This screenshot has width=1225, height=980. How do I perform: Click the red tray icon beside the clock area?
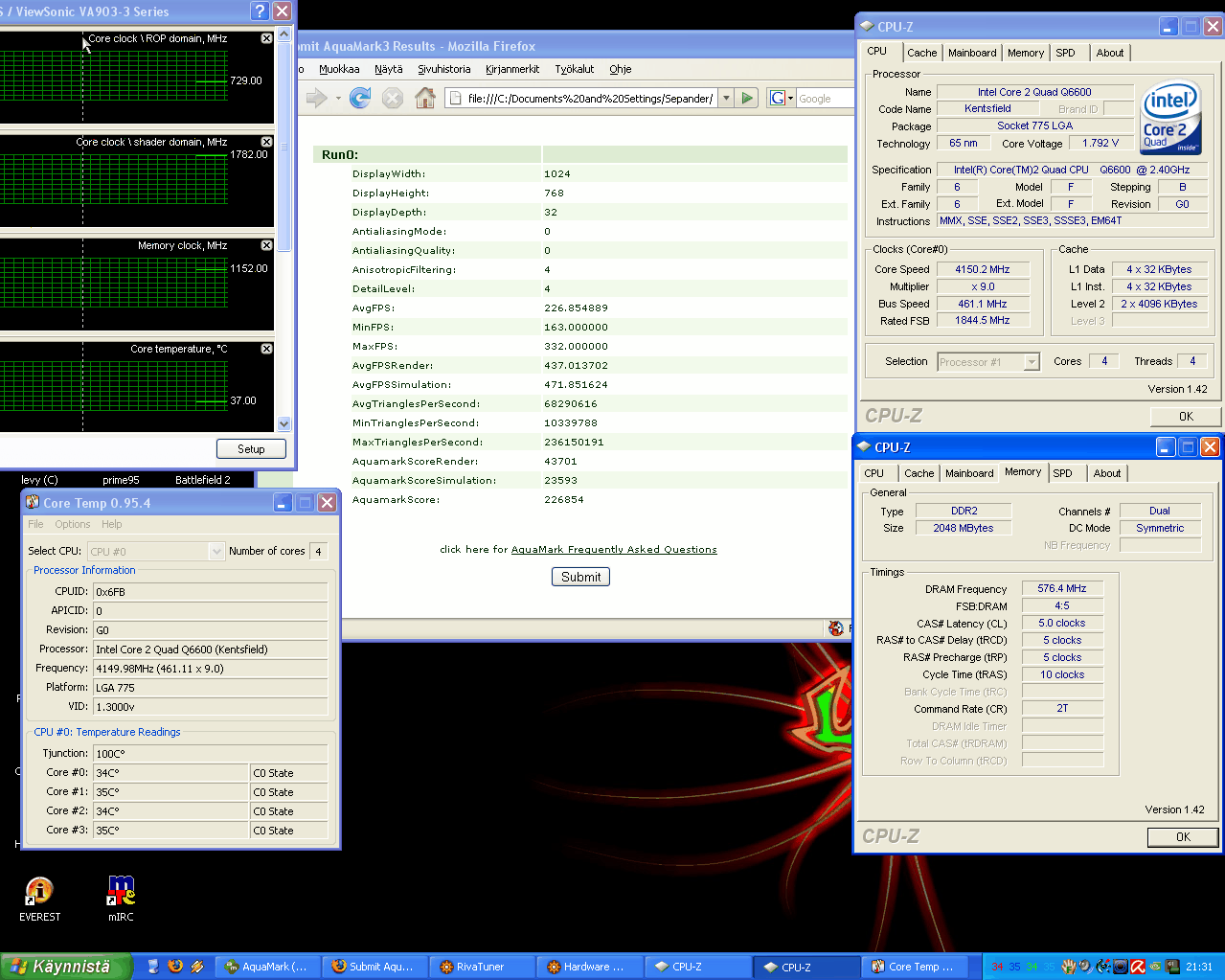(1138, 967)
